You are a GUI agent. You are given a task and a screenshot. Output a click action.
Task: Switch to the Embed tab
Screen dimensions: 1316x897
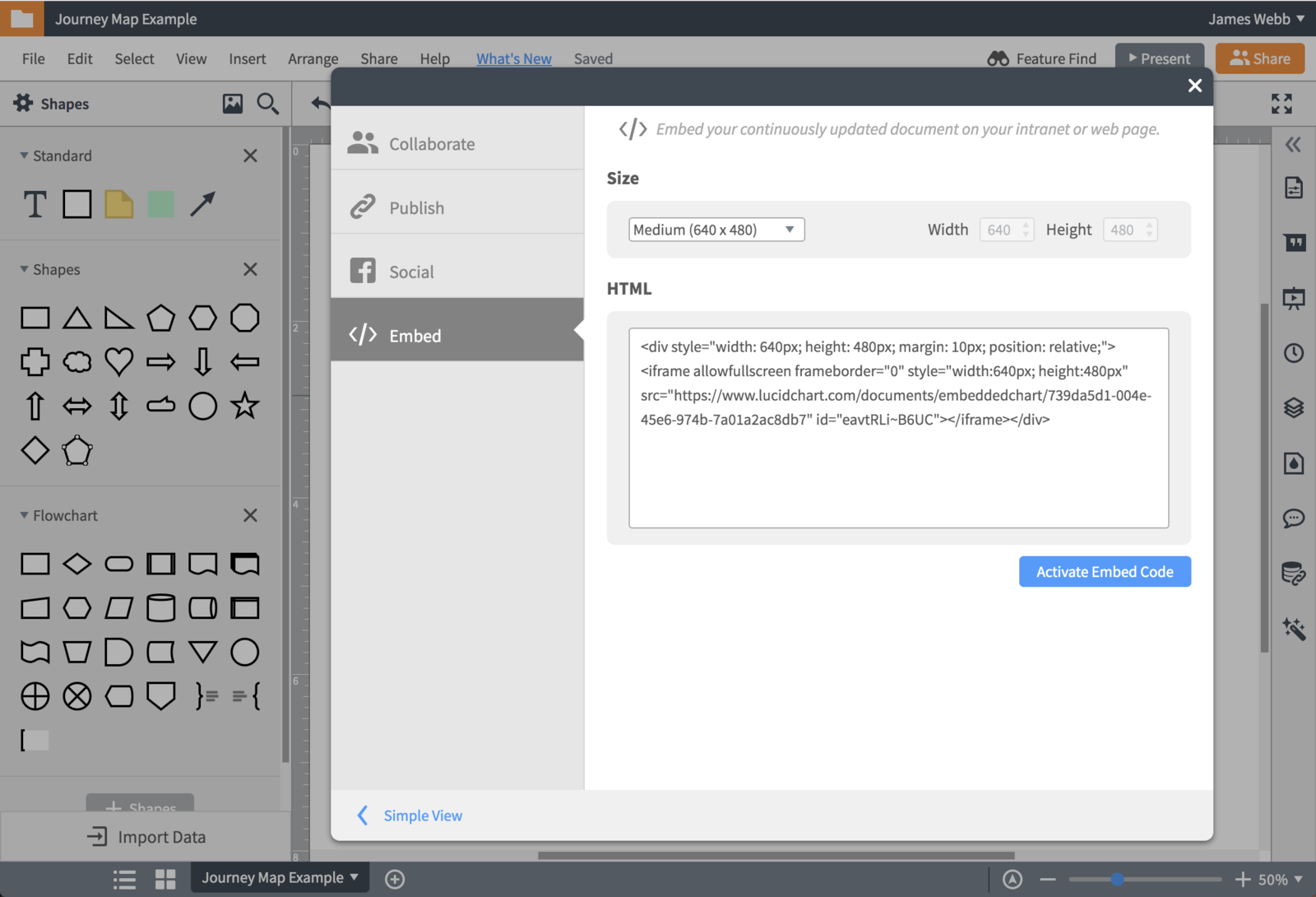(x=415, y=335)
